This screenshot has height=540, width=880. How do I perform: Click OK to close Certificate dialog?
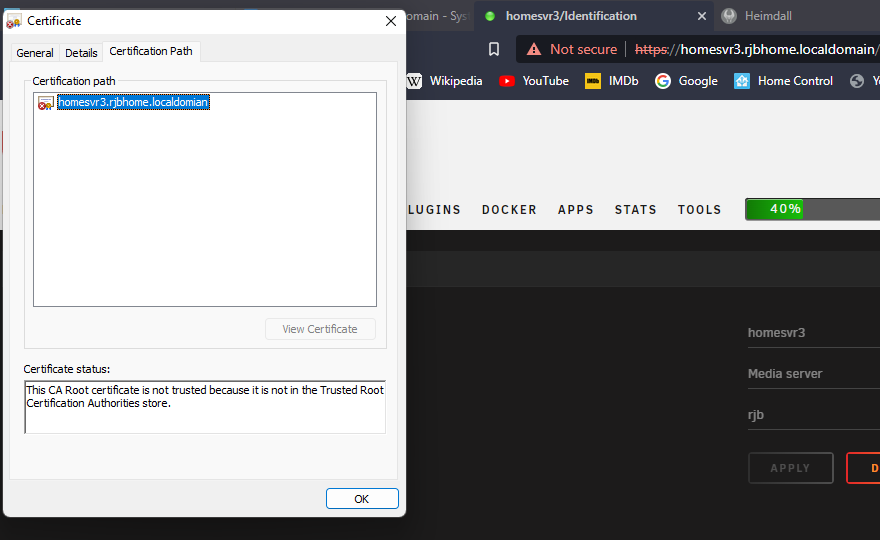tap(362, 498)
